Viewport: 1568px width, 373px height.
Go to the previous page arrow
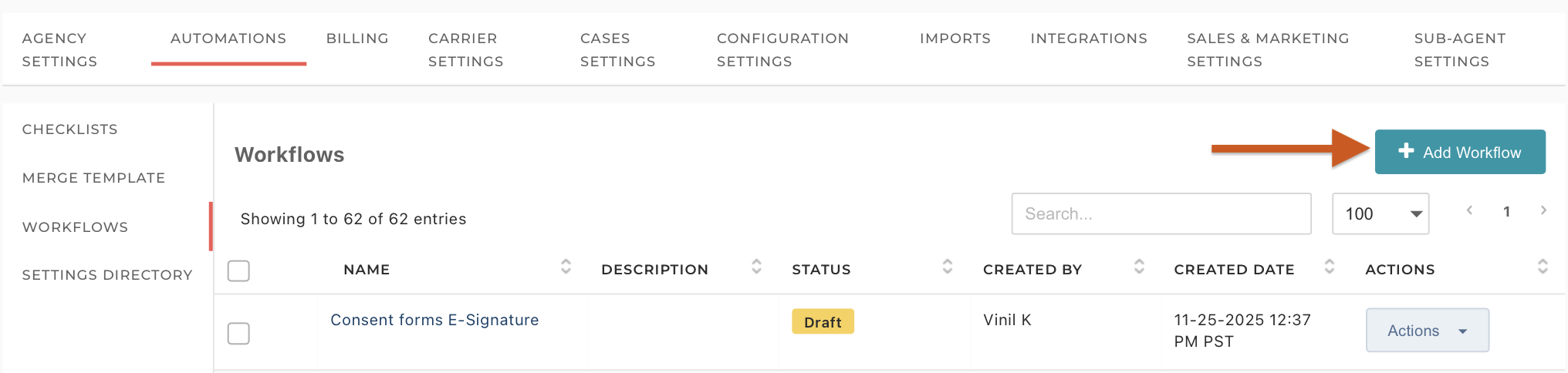point(1469,210)
